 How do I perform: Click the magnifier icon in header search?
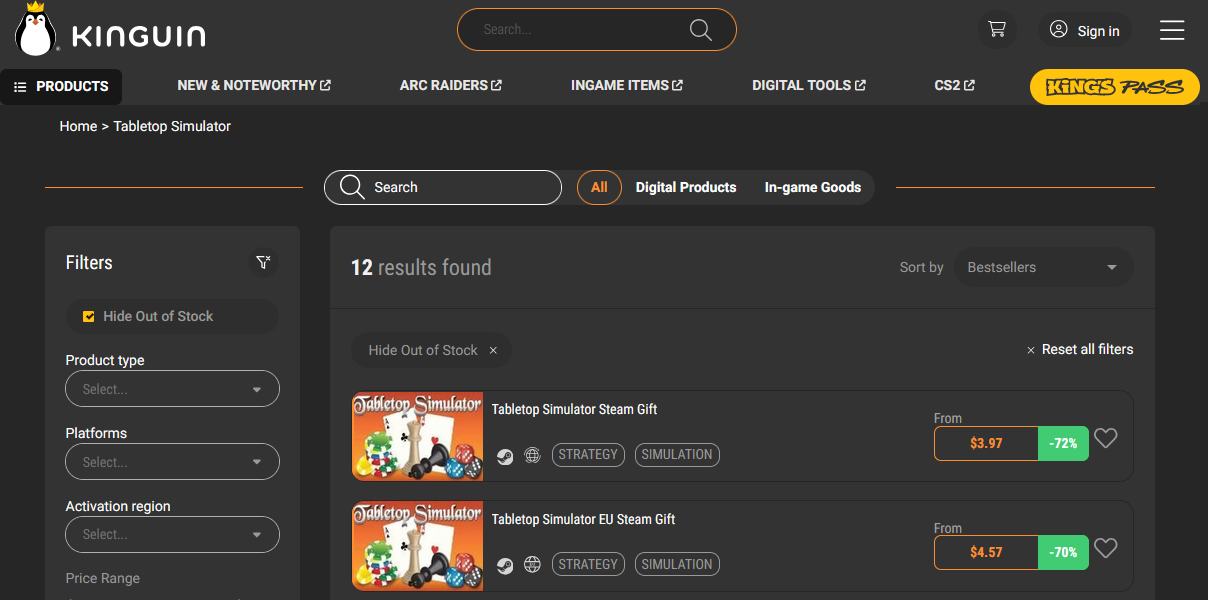[701, 30]
